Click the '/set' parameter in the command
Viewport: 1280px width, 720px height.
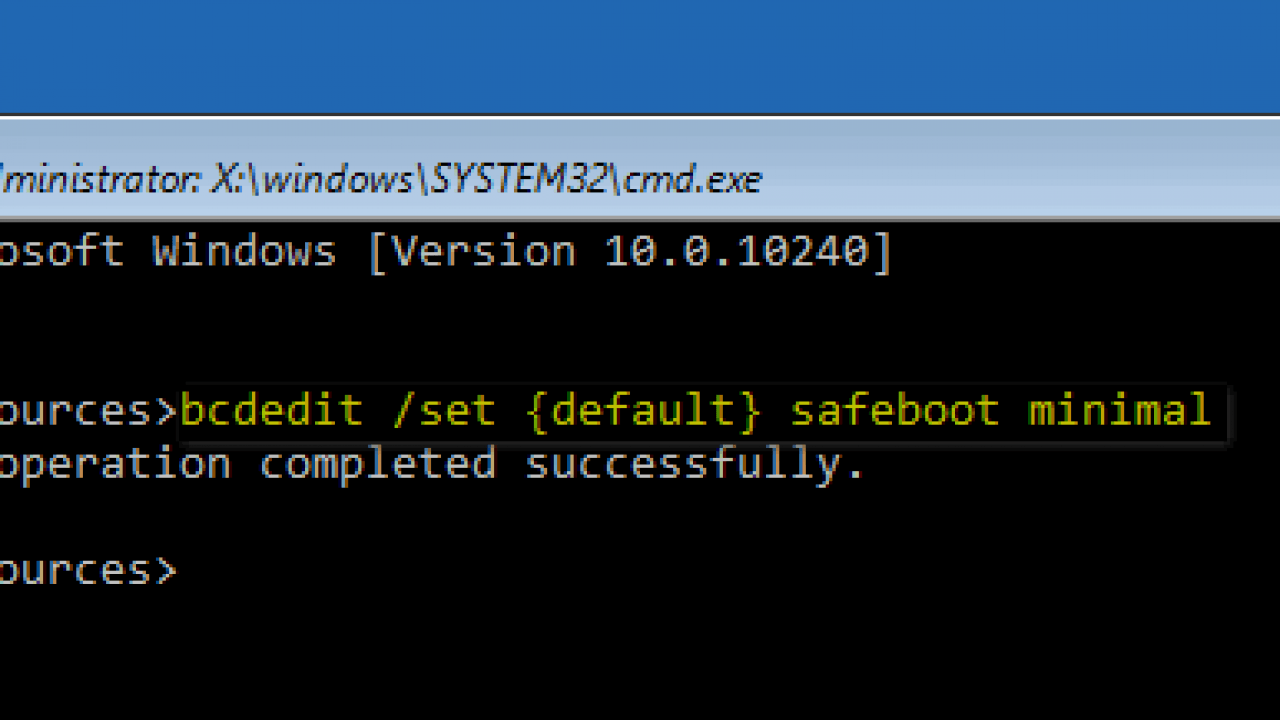pos(444,411)
